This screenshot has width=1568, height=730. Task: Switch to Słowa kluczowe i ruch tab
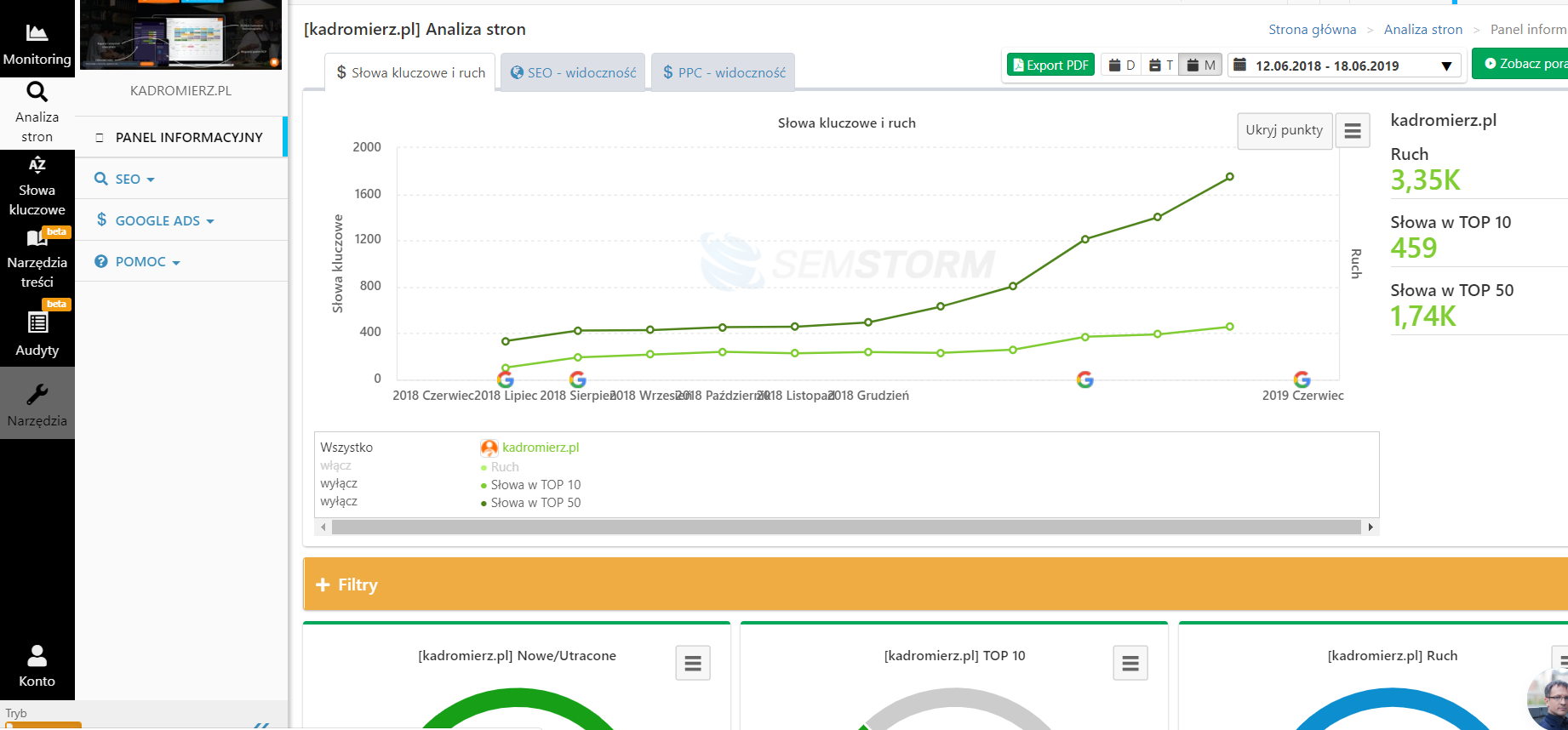[410, 72]
